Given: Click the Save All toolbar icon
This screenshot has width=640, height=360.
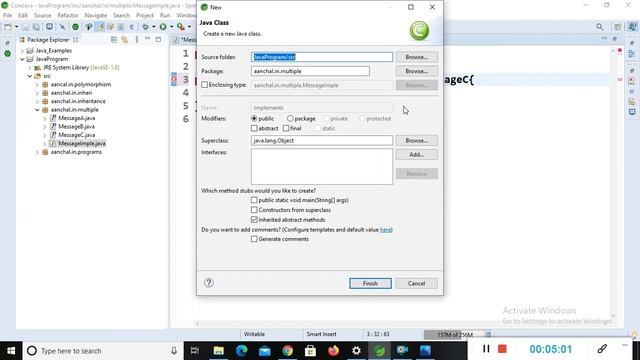Looking at the screenshot, I should (x=36, y=27).
